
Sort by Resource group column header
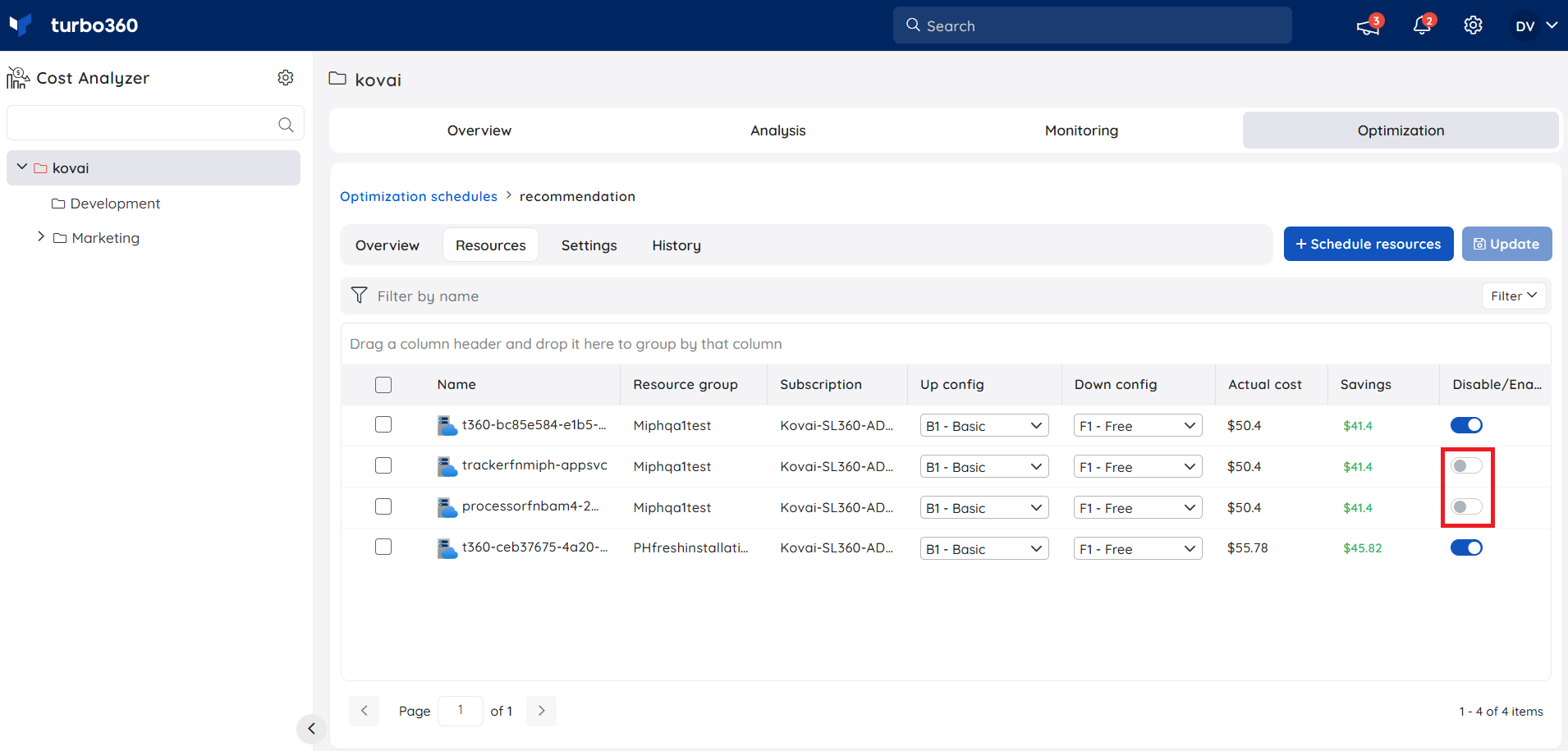pos(685,384)
